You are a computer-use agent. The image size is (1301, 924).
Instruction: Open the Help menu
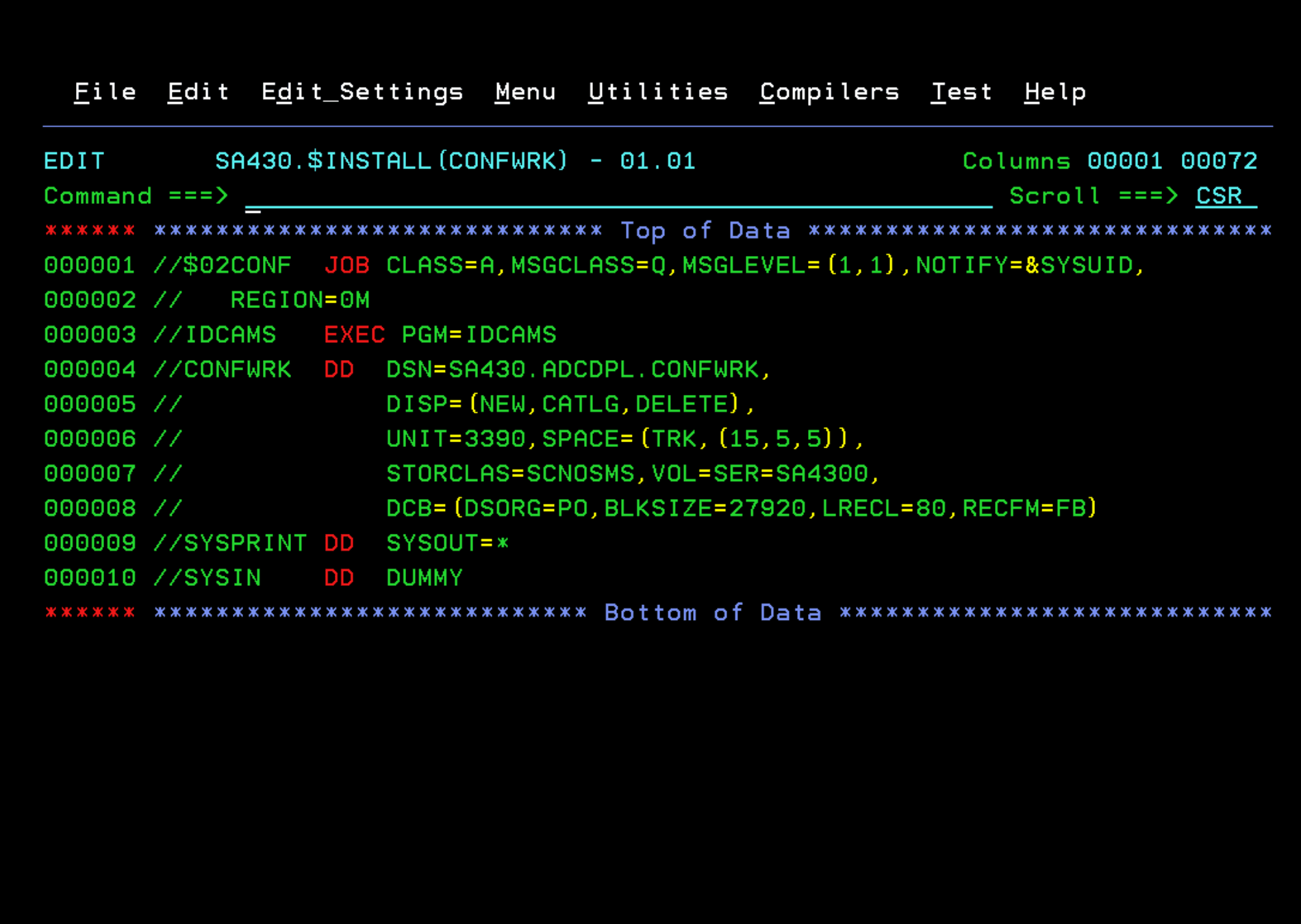coord(1054,91)
